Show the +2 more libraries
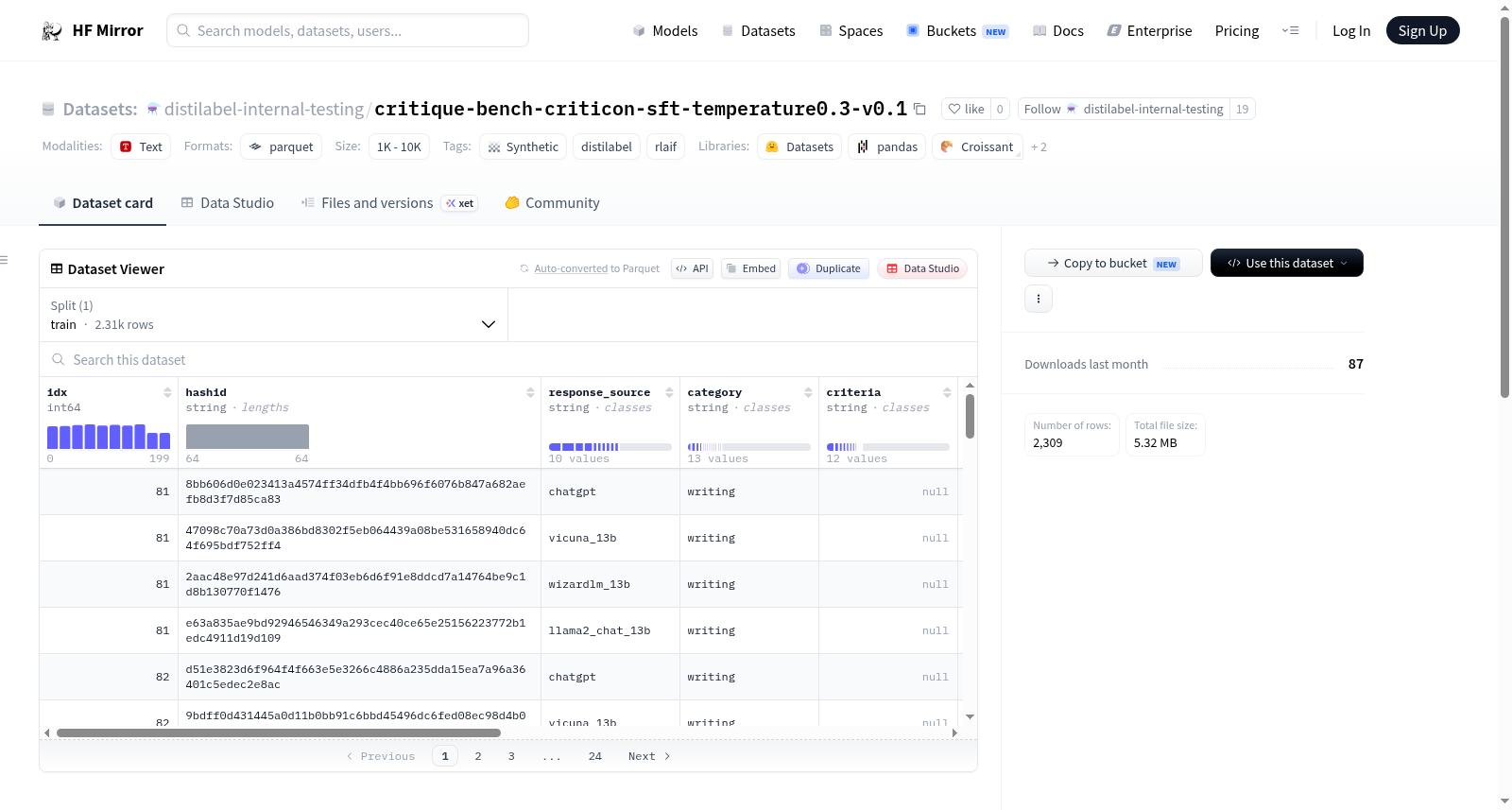Image resolution: width=1512 pixels, height=810 pixels. 1039,146
